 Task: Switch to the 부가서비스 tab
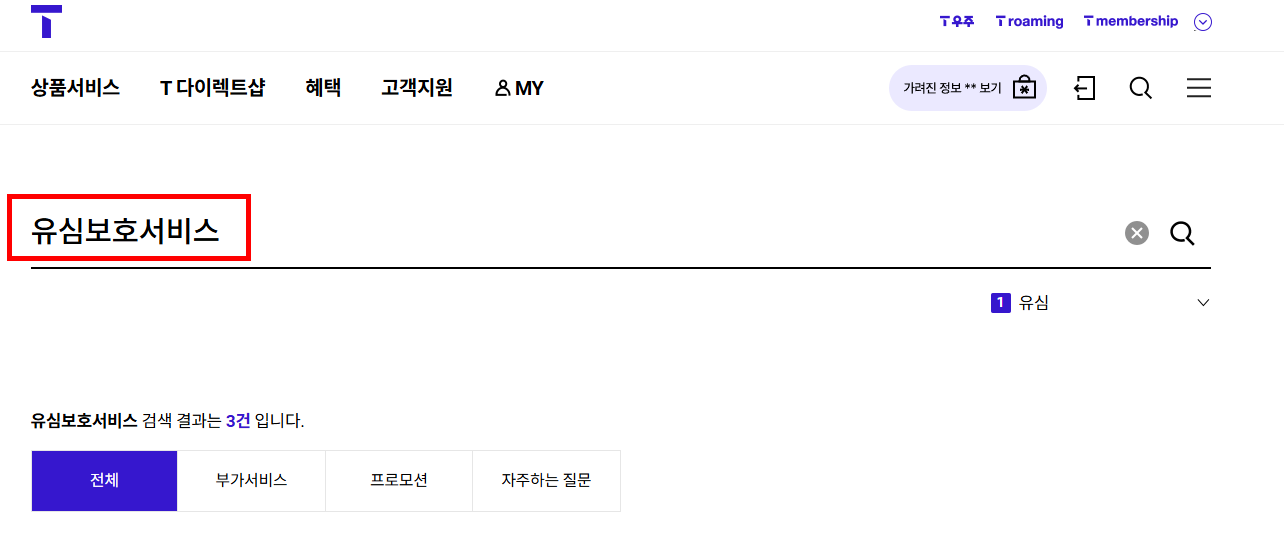click(251, 481)
